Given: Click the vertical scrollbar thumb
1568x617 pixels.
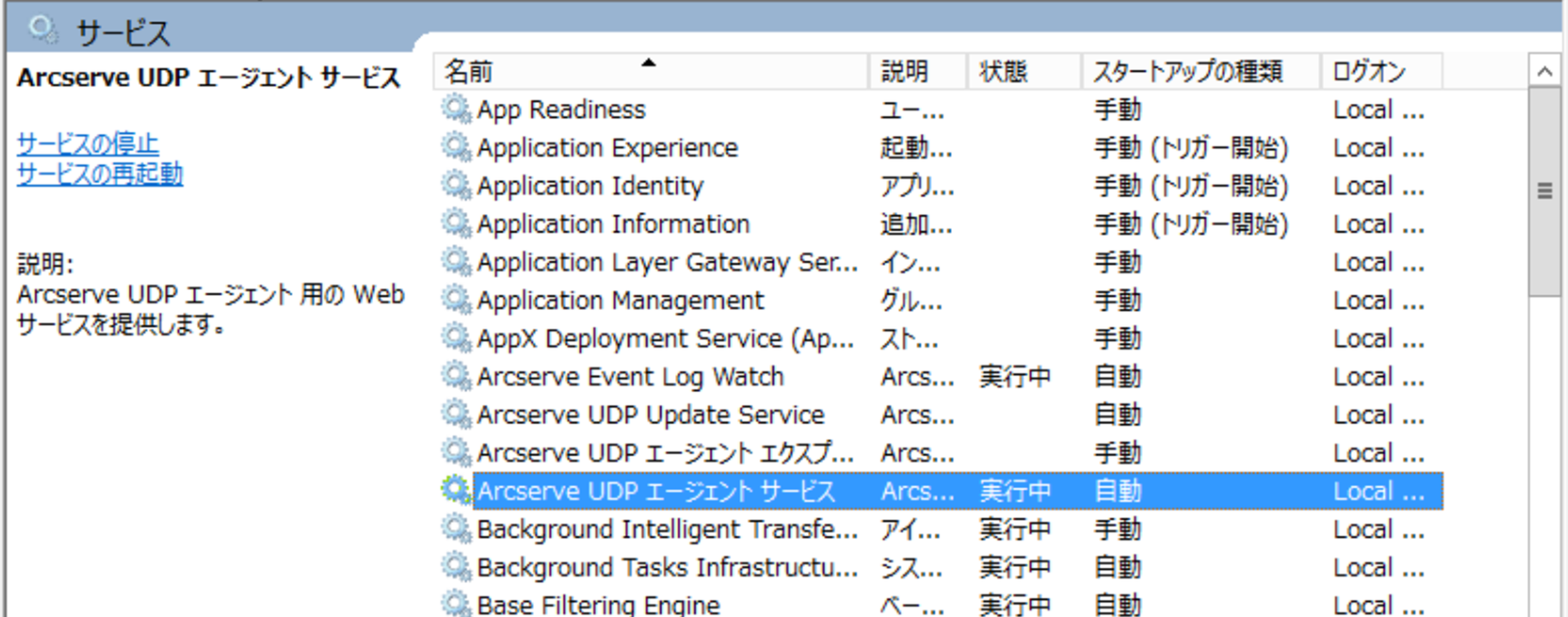Looking at the screenshot, I should click(1545, 192).
